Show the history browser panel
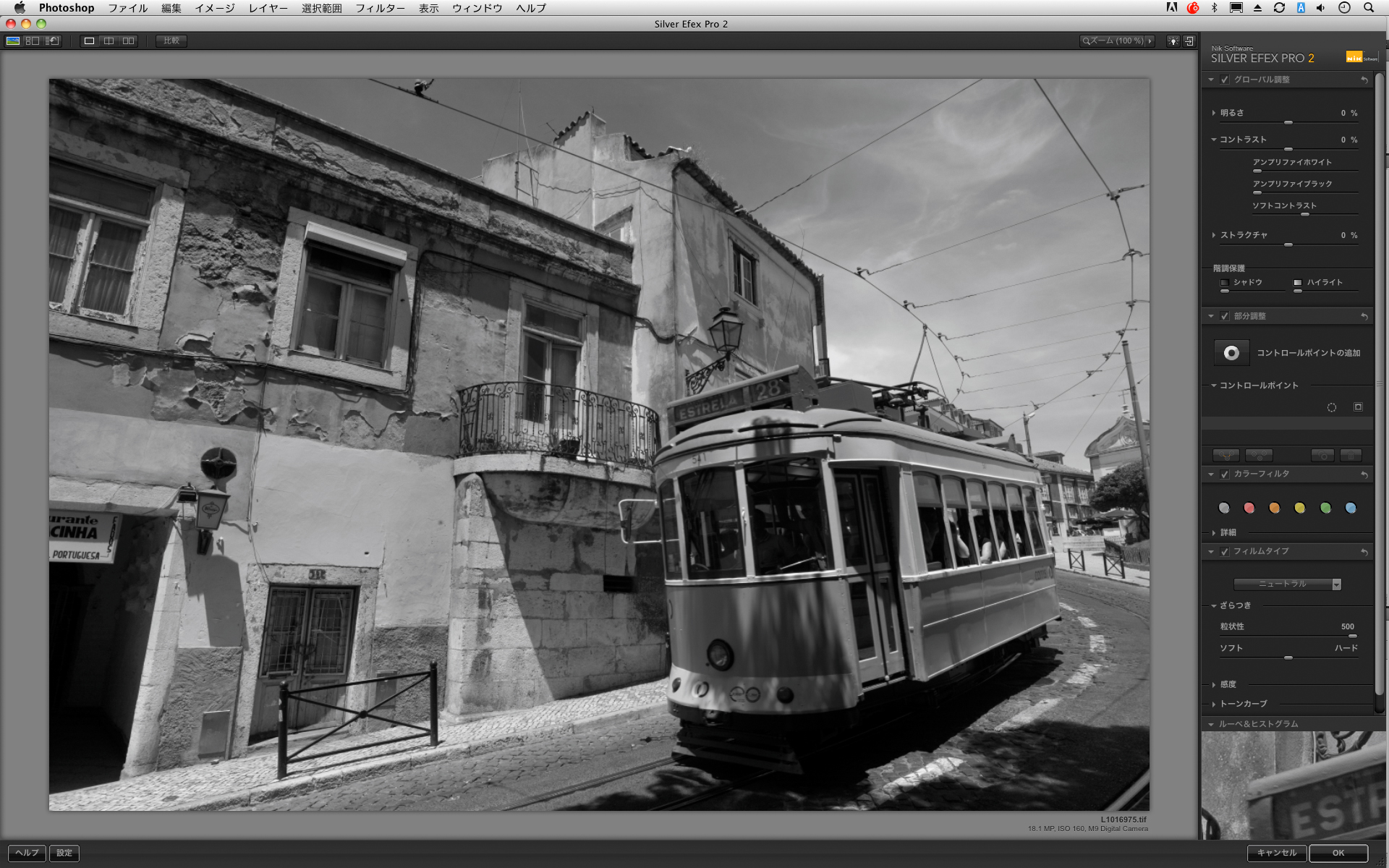Image resolution: width=1389 pixels, height=868 pixels. point(52,41)
